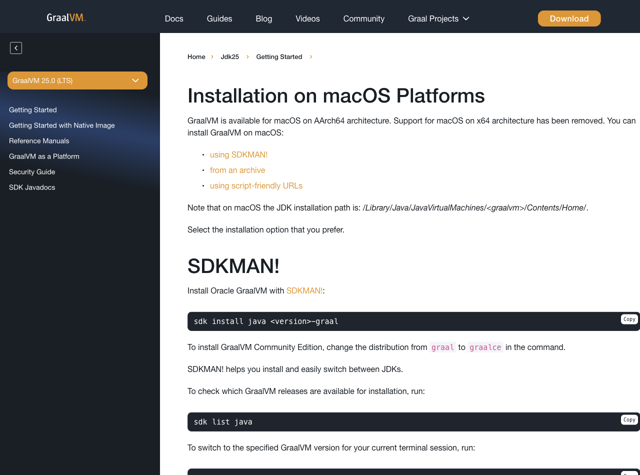Expand the Graal Projects dropdown
640x475 pixels.
[x=438, y=19]
